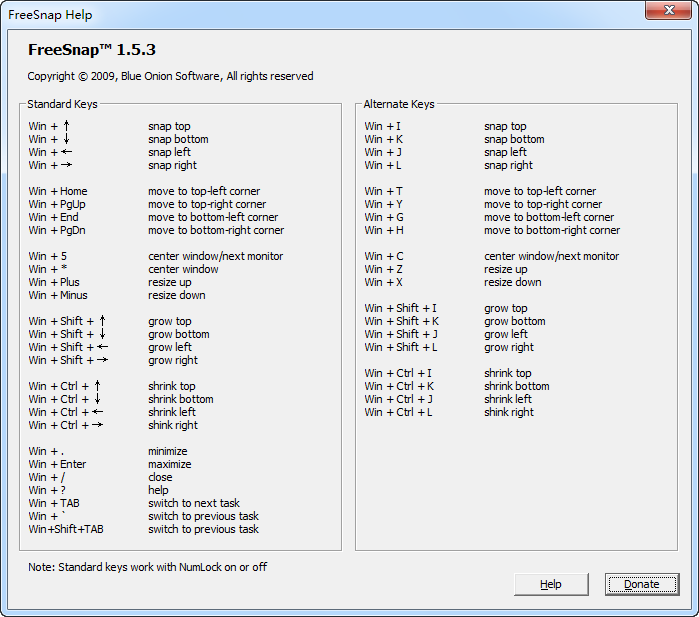Click 'switch to previous task' beside 'Win+Shift+TAB'

tap(203, 529)
